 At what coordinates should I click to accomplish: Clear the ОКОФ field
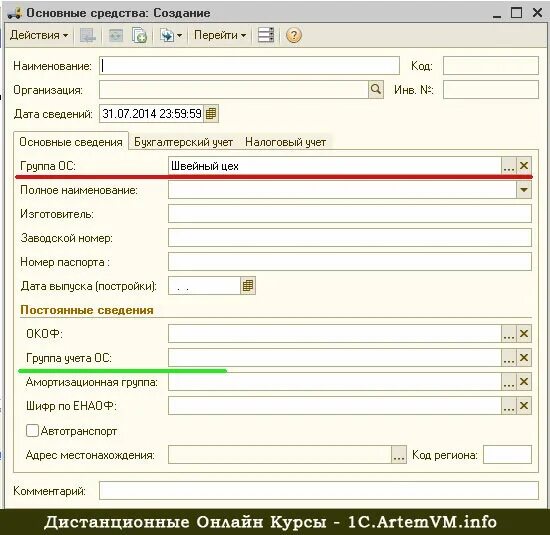(524, 334)
